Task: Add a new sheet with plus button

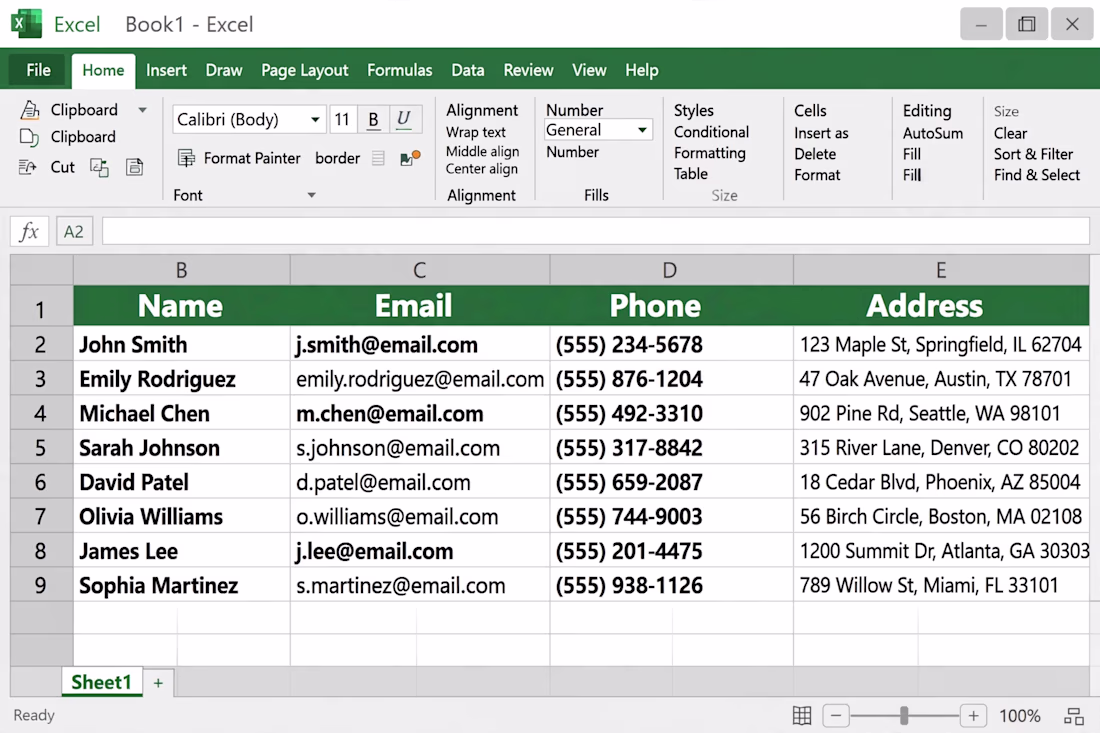Action: pyautogui.click(x=159, y=682)
